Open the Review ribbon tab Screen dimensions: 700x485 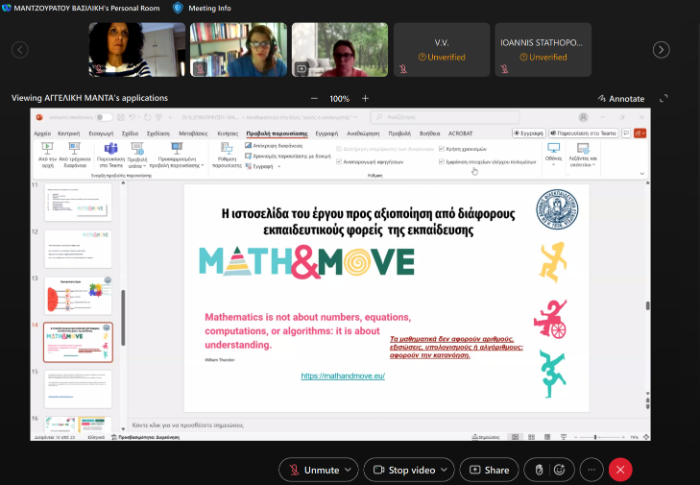363,134
